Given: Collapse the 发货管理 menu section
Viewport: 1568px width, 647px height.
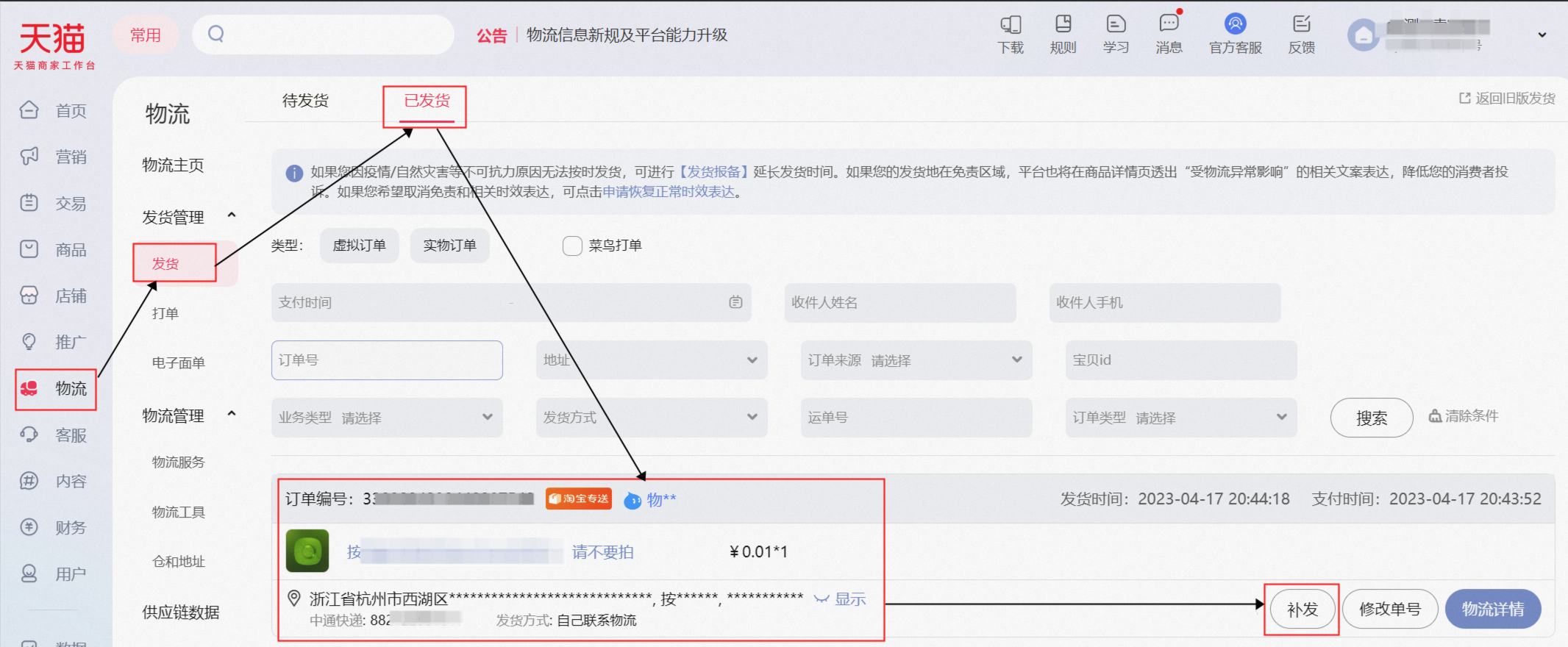Looking at the screenshot, I should coord(232,215).
